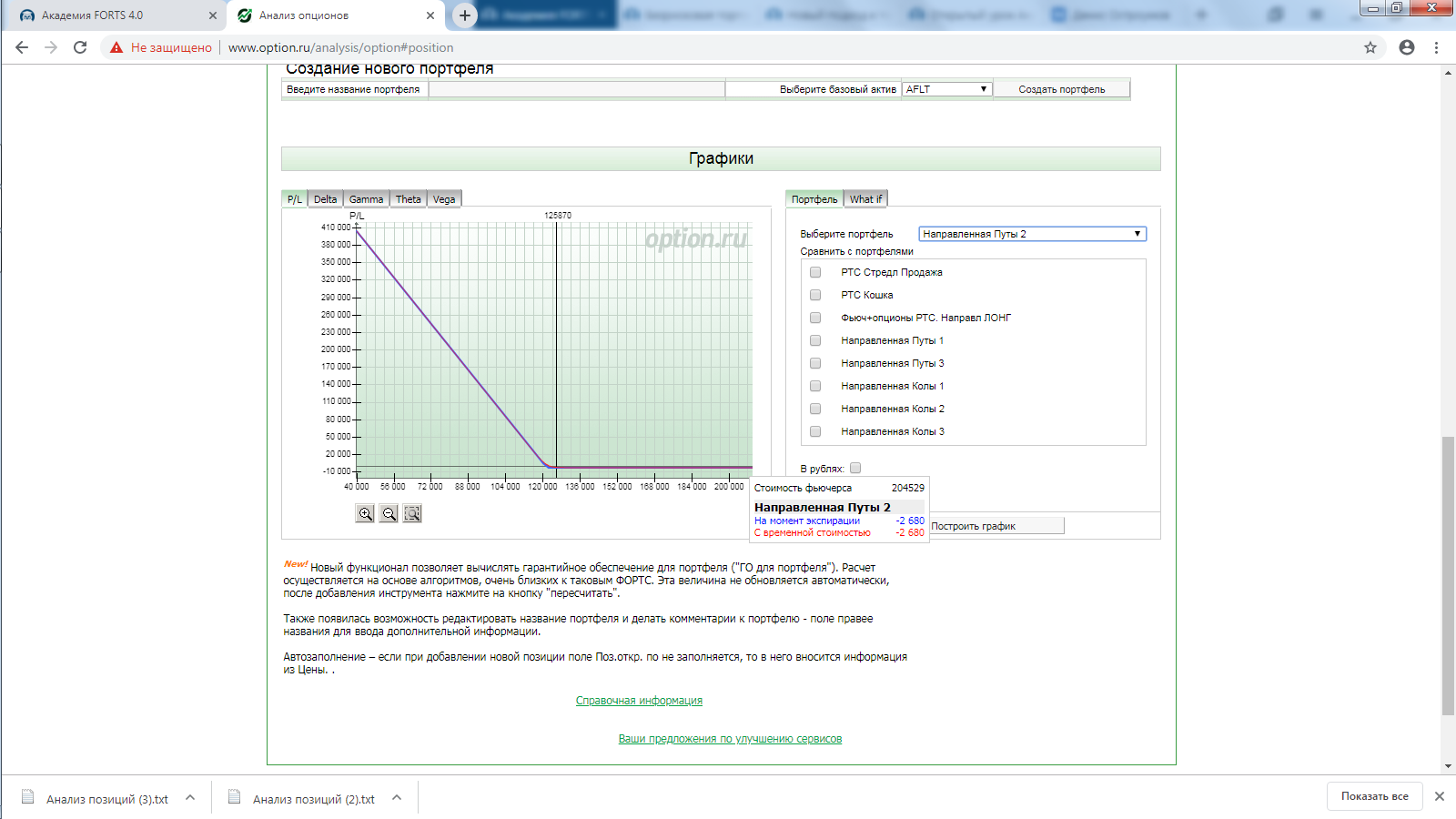Close the downloads bar
This screenshot has height=819, width=1456.
pos(1440,796)
